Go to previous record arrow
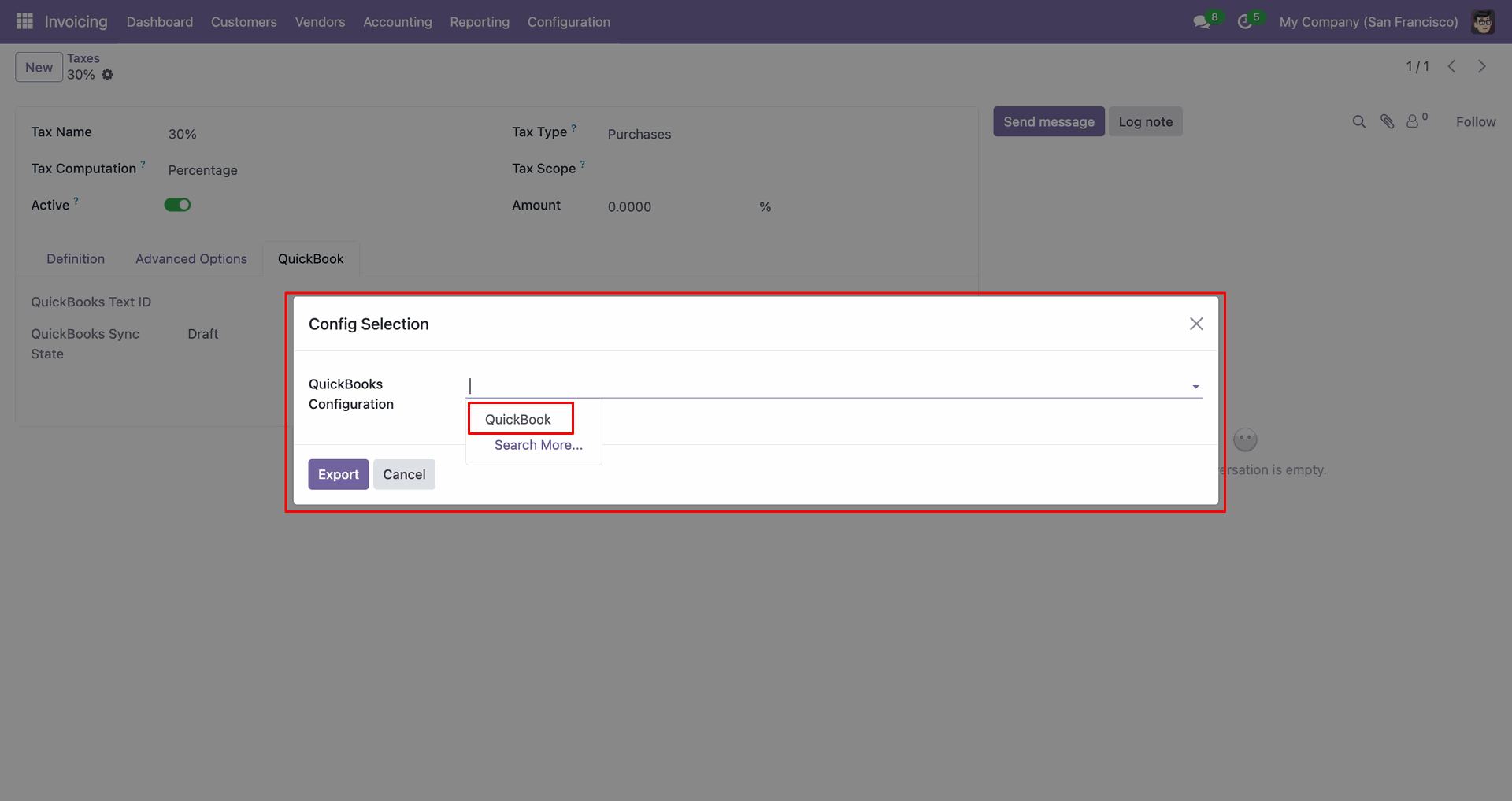 coord(1452,67)
